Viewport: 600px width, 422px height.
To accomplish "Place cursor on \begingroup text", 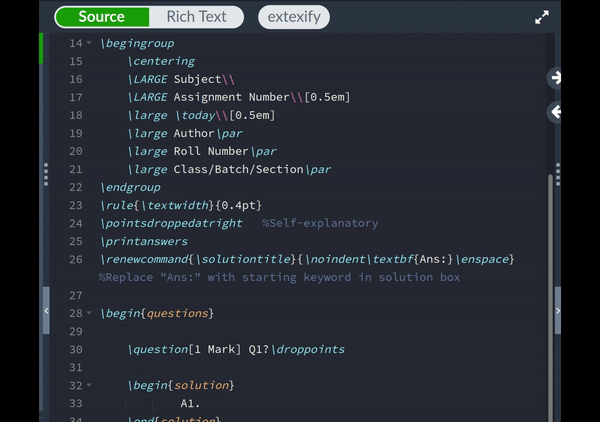I will click(x=137, y=43).
